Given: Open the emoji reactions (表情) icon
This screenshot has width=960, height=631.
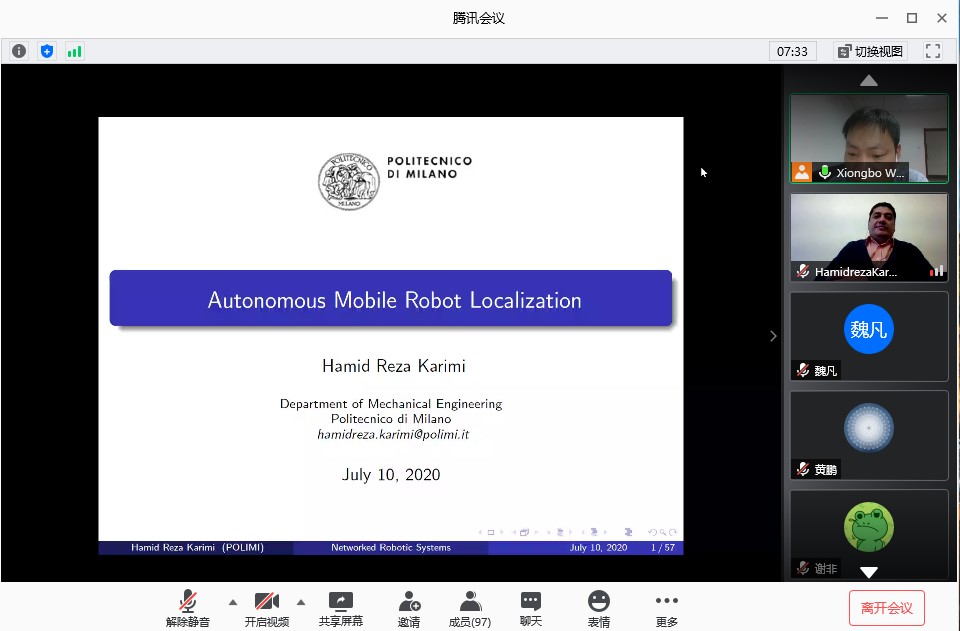Looking at the screenshot, I should point(598,607).
